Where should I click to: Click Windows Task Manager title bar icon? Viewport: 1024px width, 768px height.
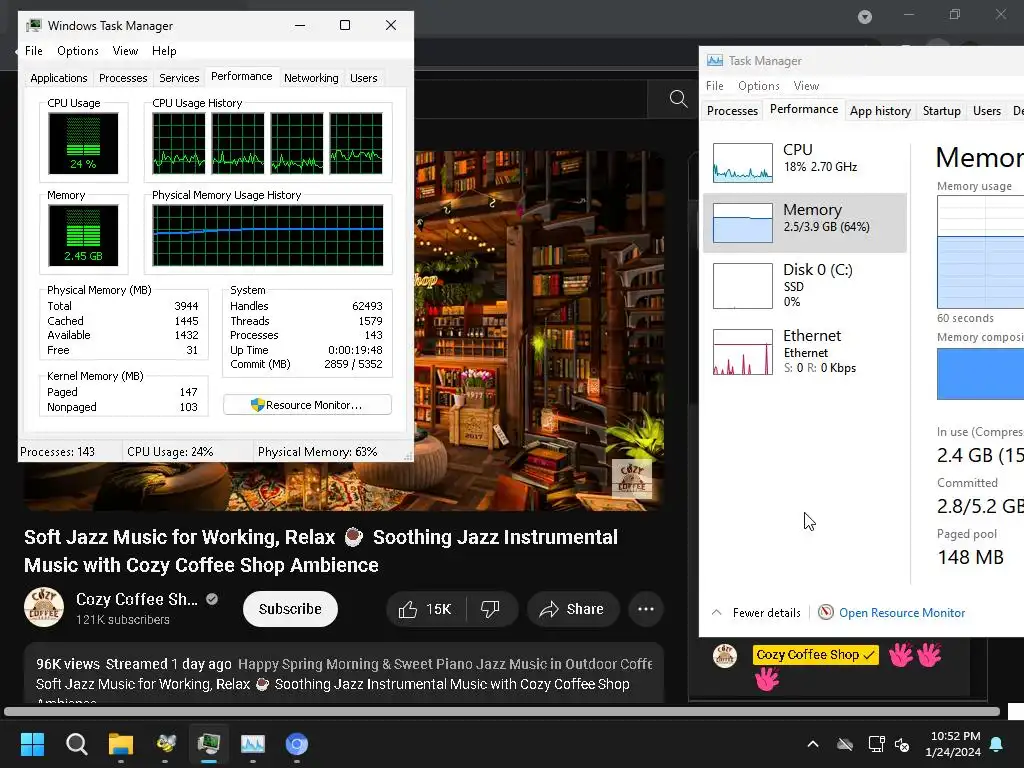point(33,25)
